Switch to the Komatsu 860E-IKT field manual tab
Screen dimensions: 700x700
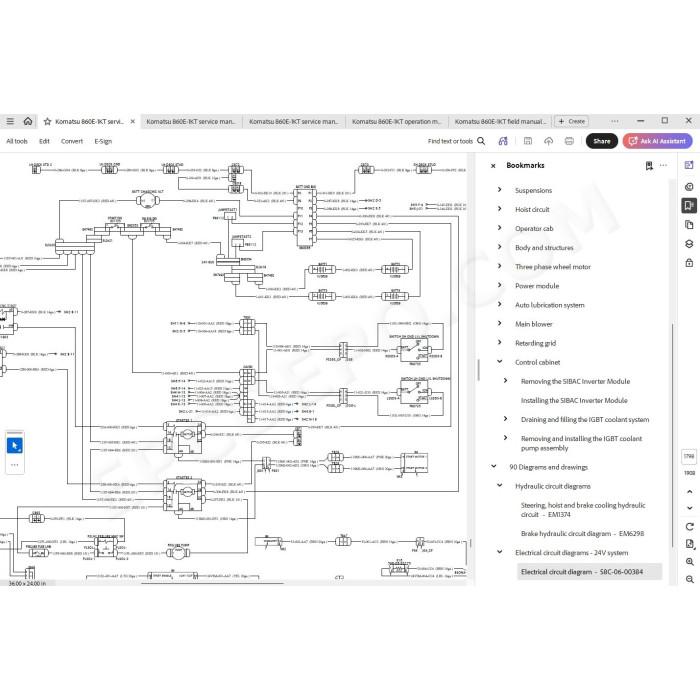coord(500,121)
